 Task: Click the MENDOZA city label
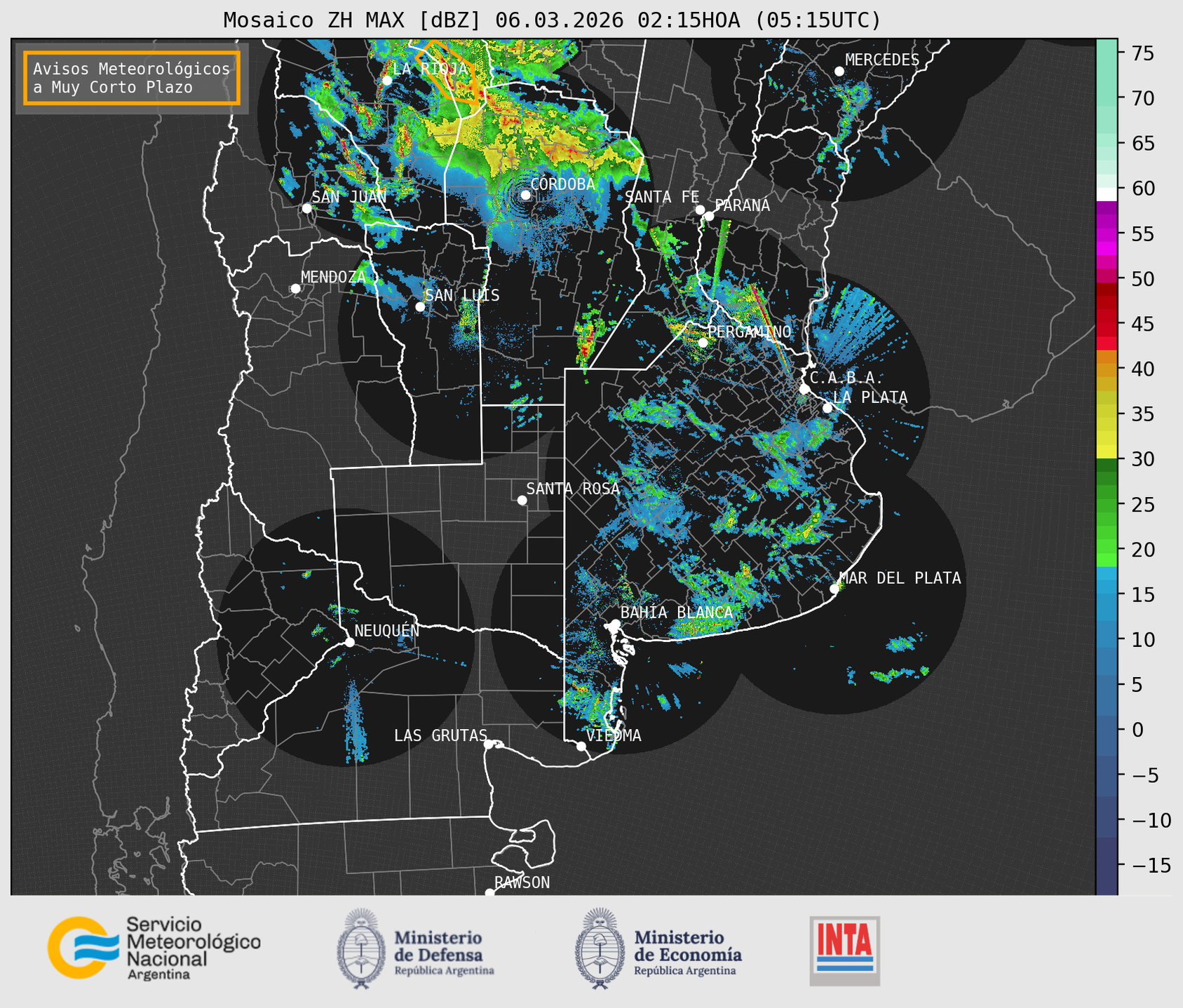333,277
